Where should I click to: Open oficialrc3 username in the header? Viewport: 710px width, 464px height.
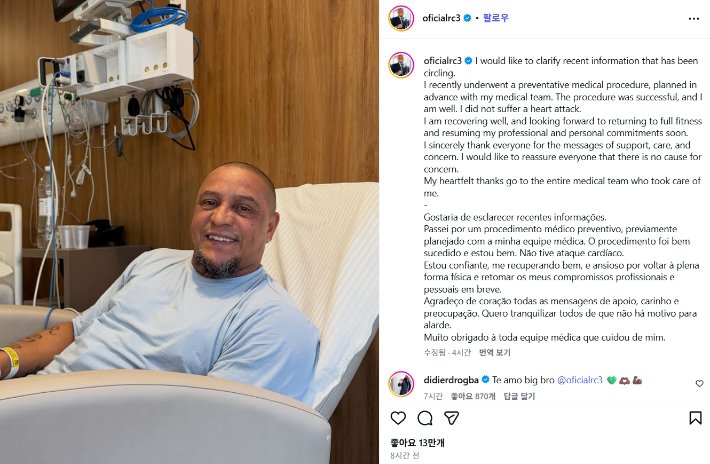point(441,18)
